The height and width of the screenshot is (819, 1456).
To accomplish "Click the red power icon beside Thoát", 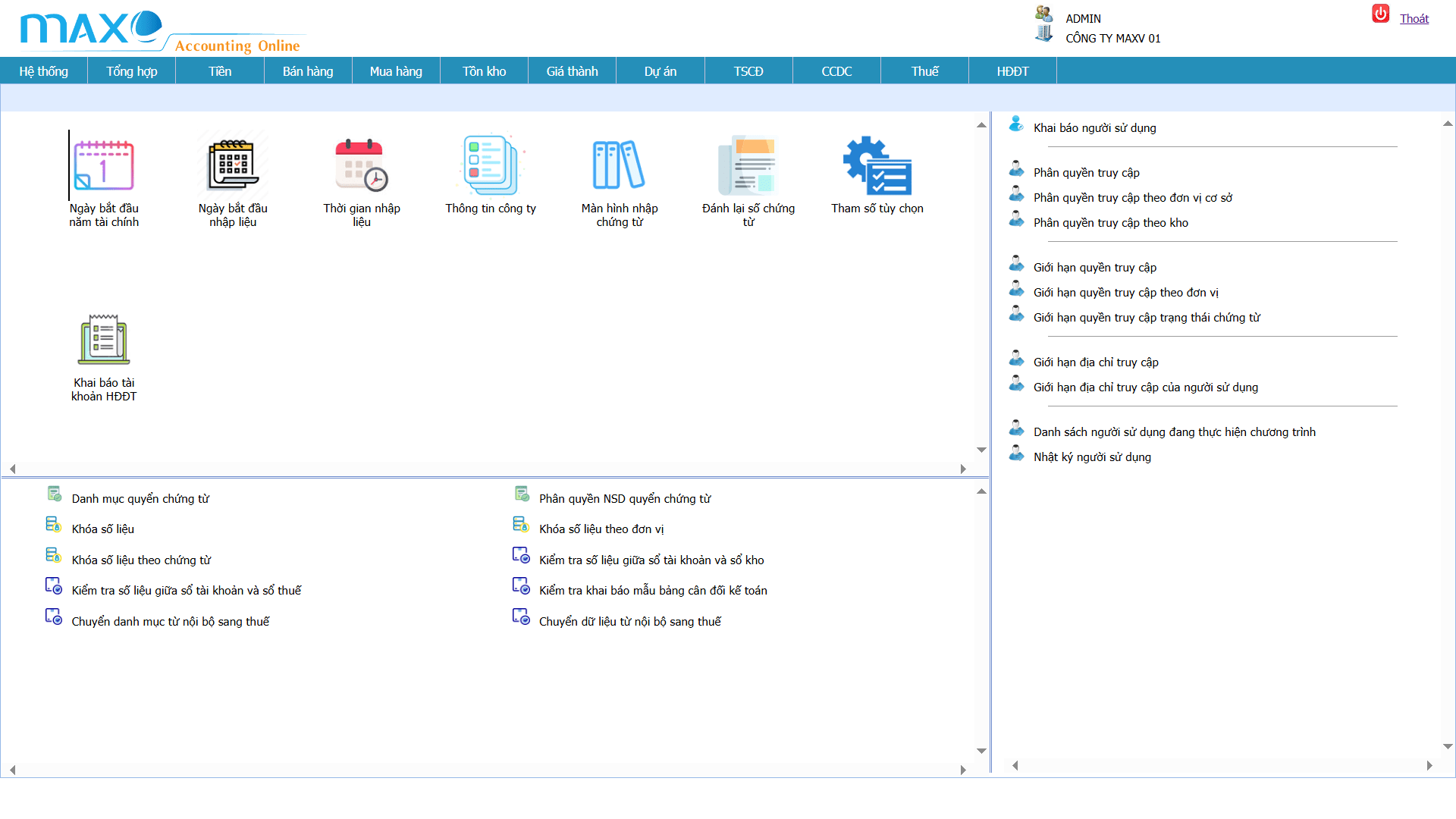I will (1381, 14).
